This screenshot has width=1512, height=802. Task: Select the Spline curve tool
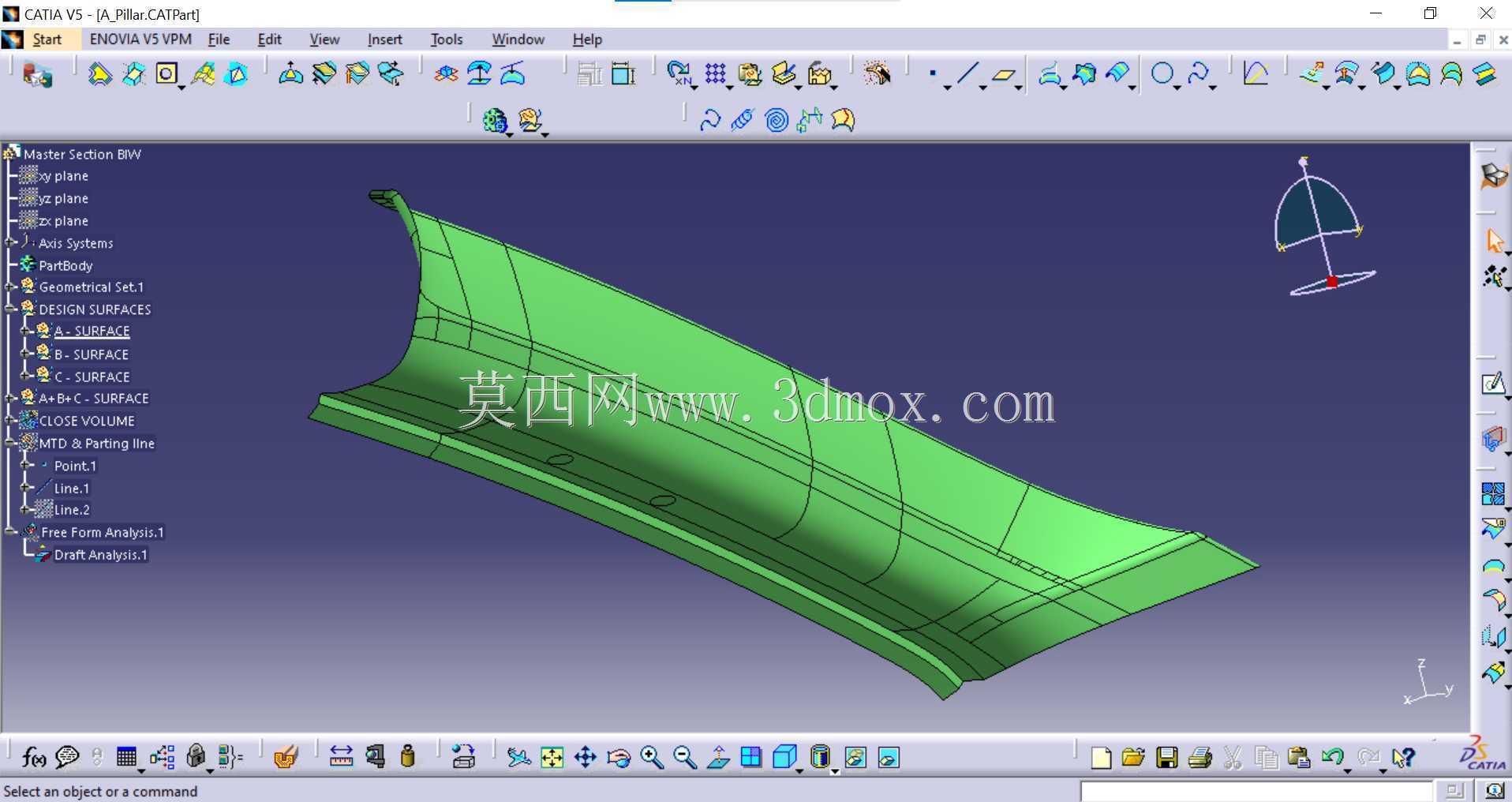1197,74
